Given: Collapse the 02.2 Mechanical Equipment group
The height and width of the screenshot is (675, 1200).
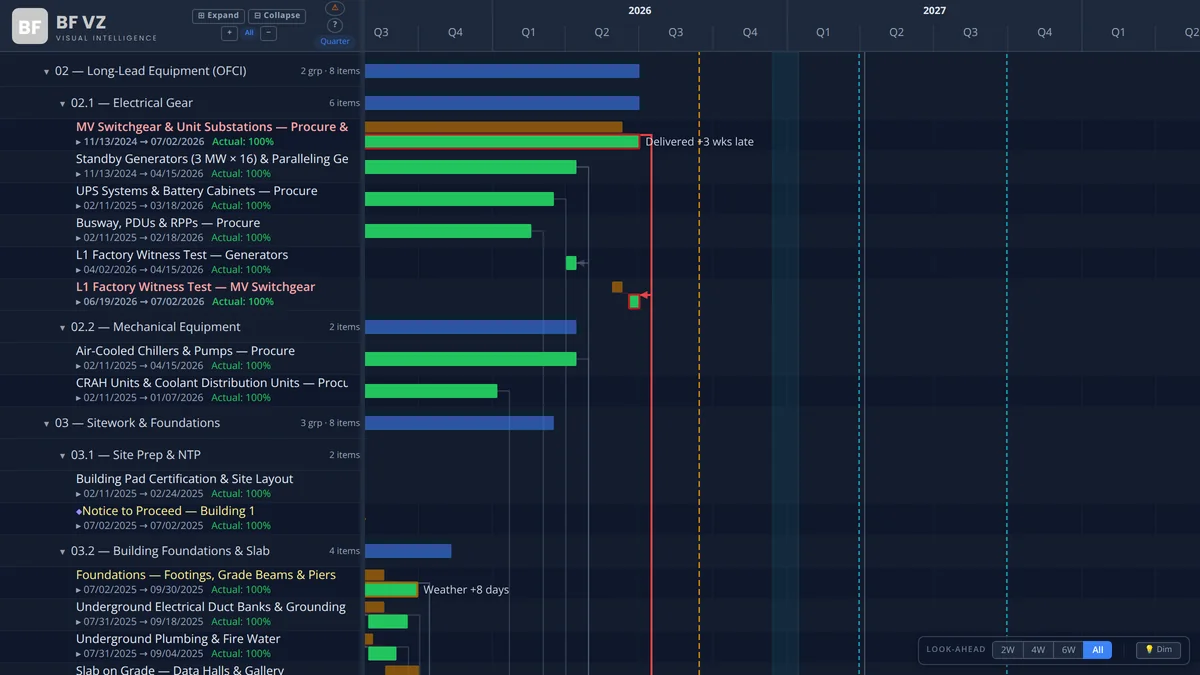Looking at the screenshot, I should [x=62, y=328].
